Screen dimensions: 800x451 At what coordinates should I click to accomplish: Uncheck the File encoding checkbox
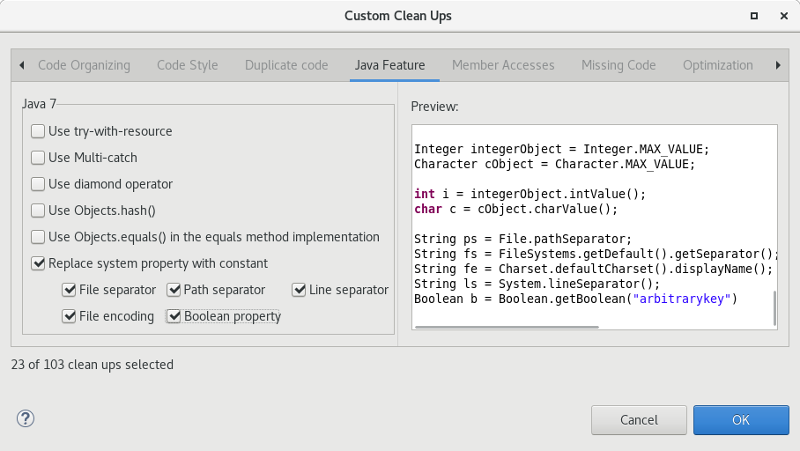click(69, 316)
